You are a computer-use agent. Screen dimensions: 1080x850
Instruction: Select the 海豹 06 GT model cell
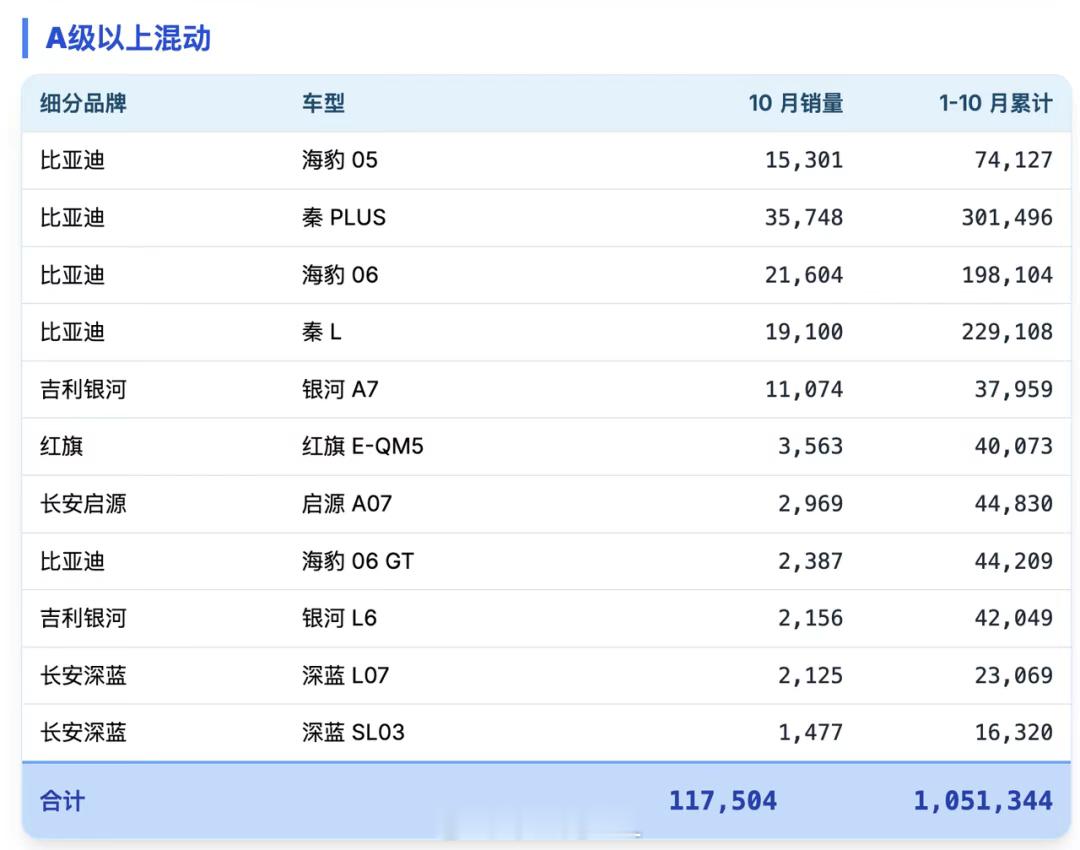[x=358, y=561]
